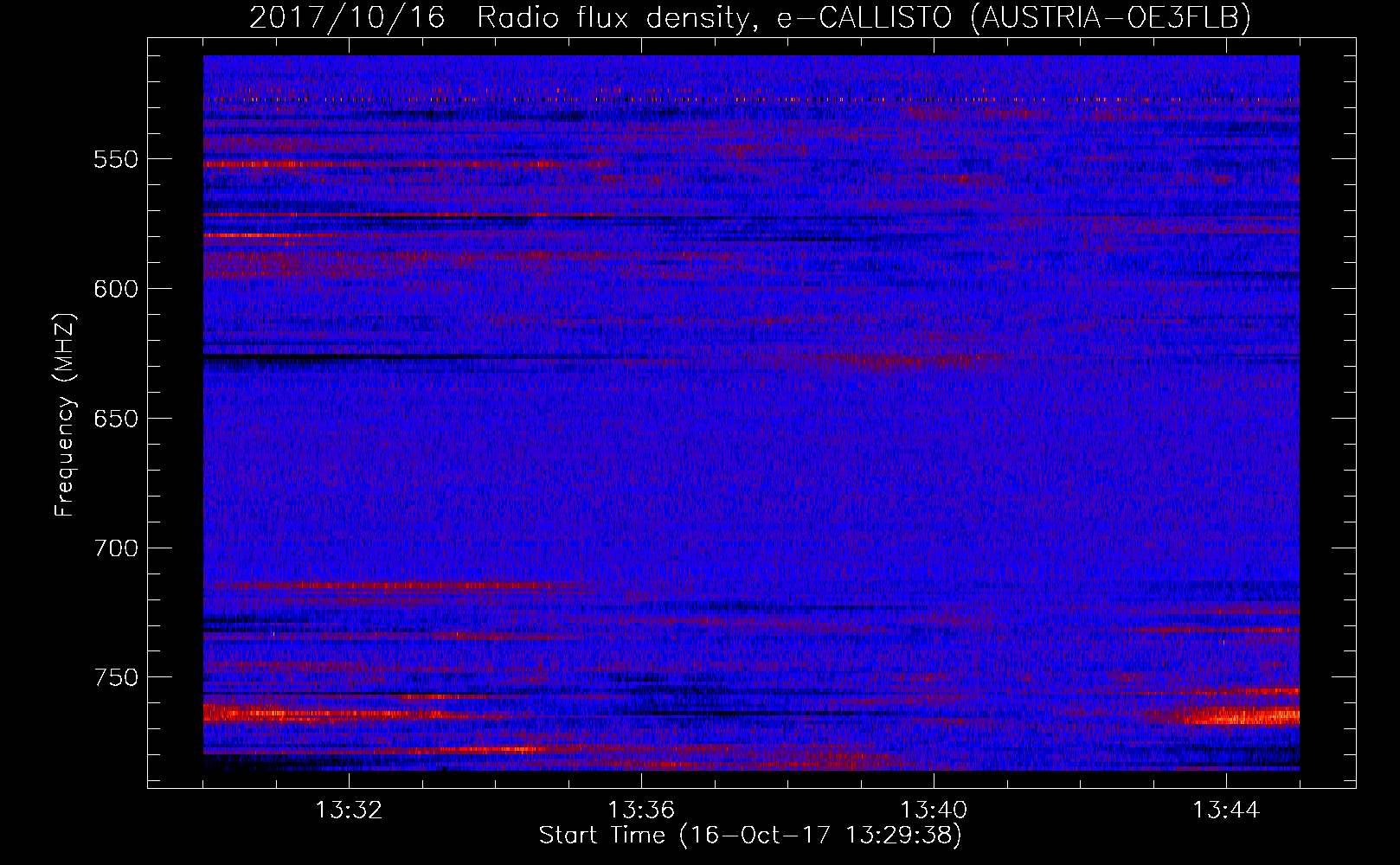Click the 600 frequency tick label

[x=116, y=289]
